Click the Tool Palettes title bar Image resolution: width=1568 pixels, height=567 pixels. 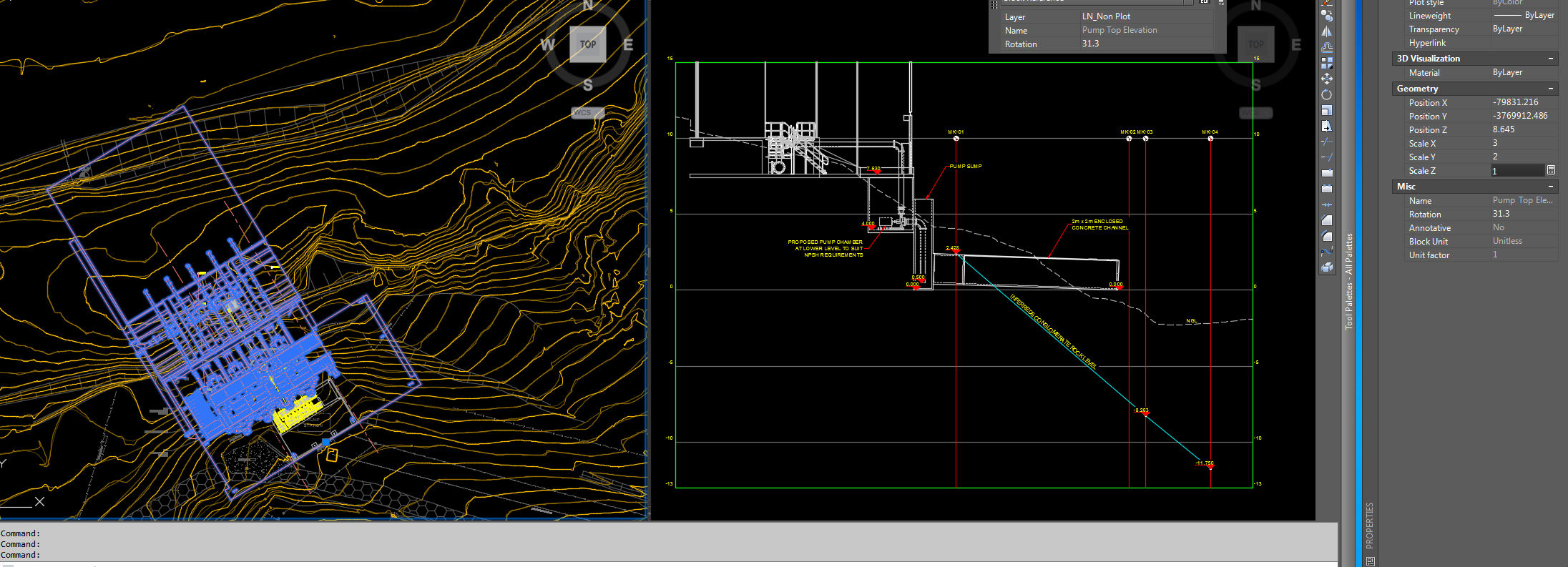click(1349, 281)
